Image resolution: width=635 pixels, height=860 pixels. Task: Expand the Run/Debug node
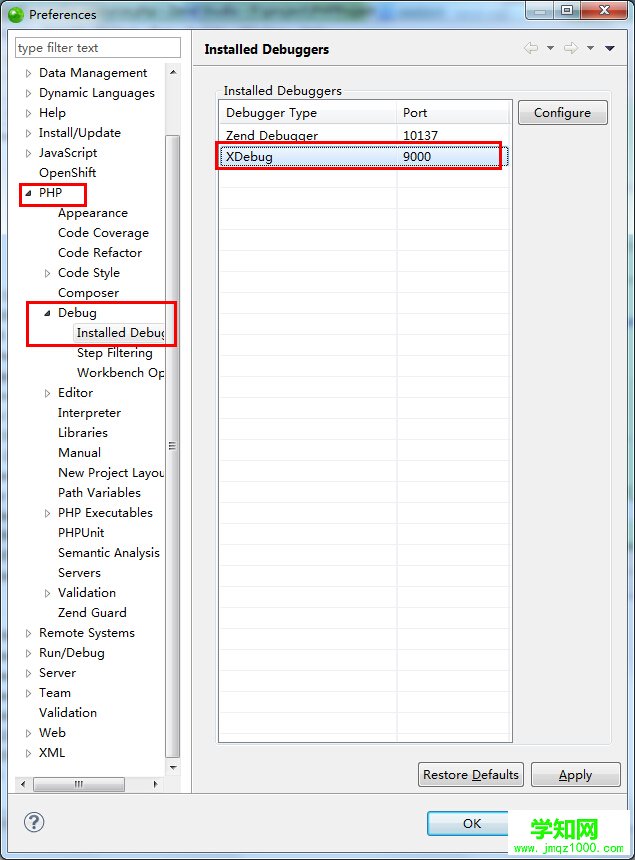coord(29,653)
